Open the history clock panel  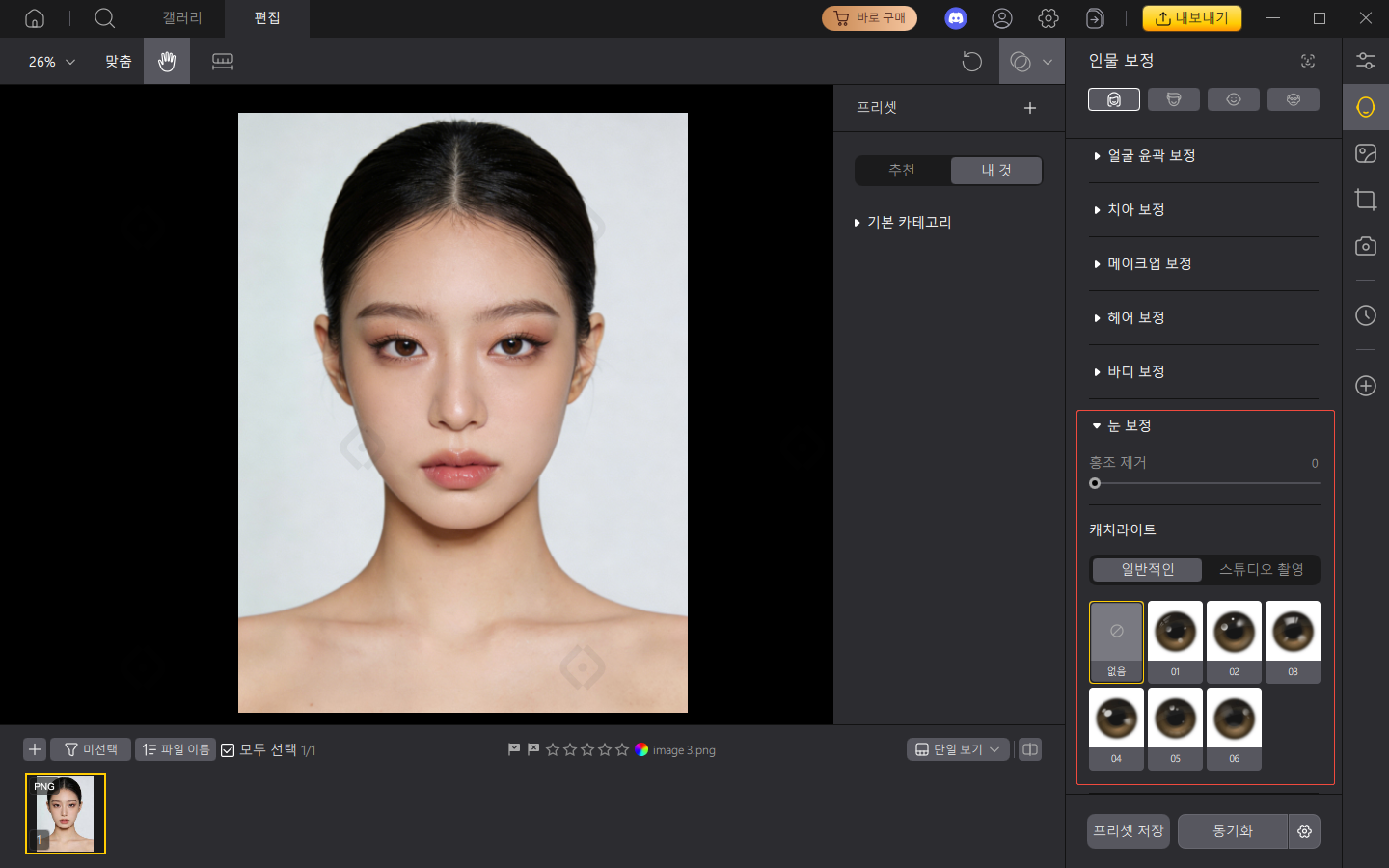[1365, 315]
